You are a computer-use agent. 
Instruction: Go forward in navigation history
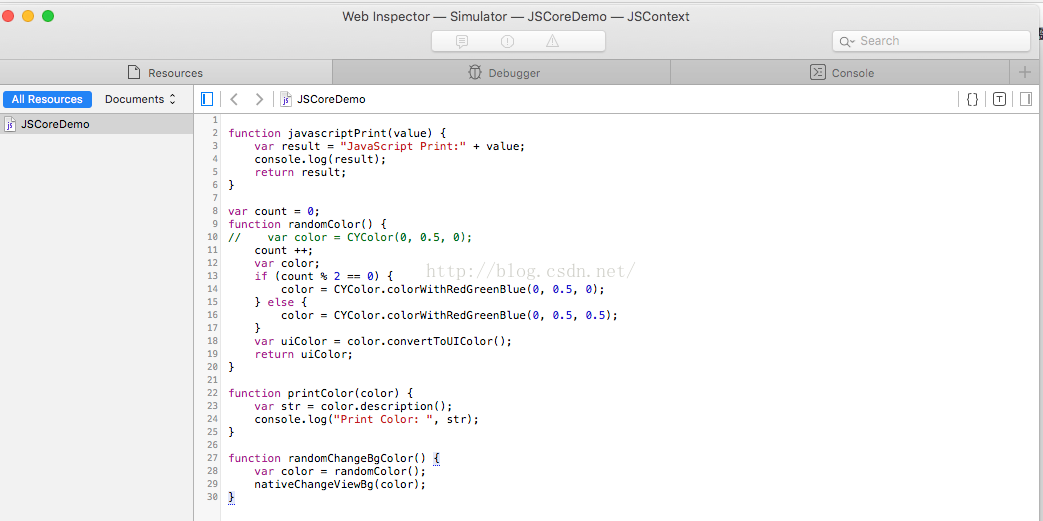pyautogui.click(x=259, y=99)
